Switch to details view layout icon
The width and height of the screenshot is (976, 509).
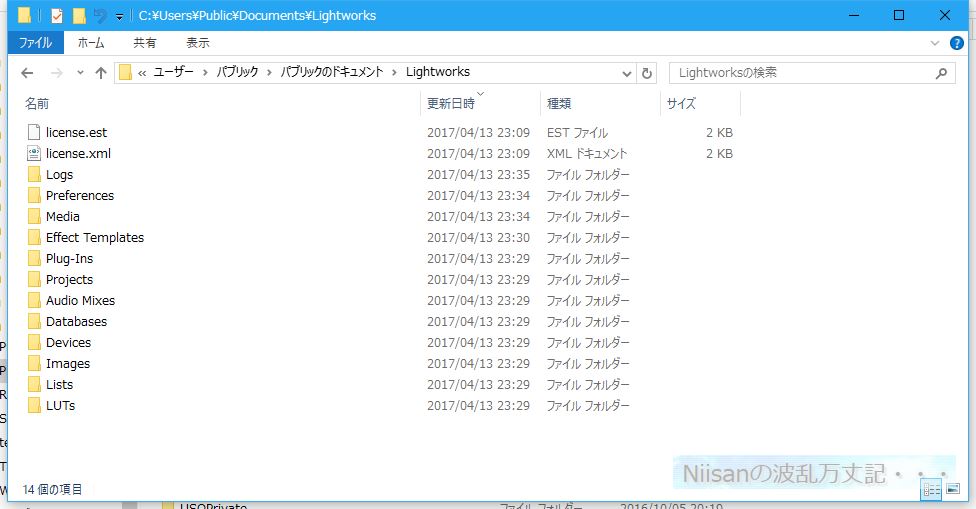point(931,490)
